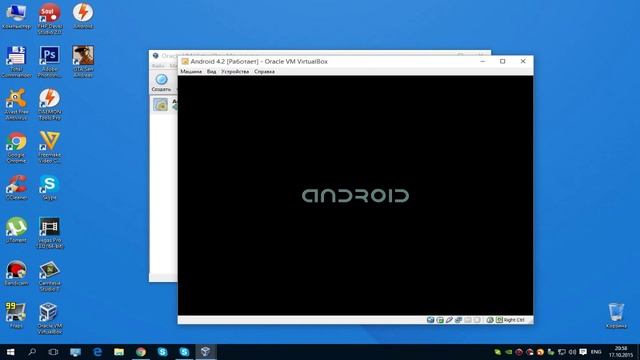Switch to VirtualBox taskbar button

click(205, 352)
